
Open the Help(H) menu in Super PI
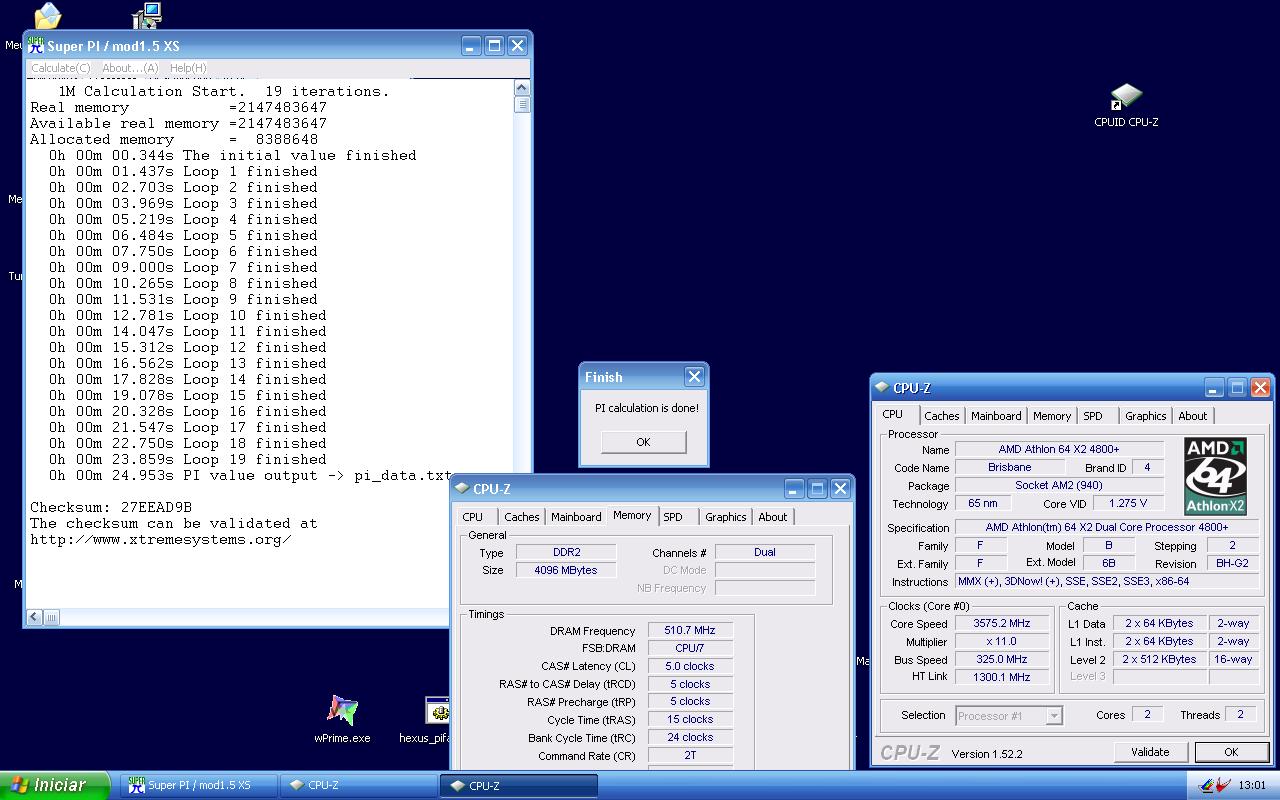tap(188, 68)
